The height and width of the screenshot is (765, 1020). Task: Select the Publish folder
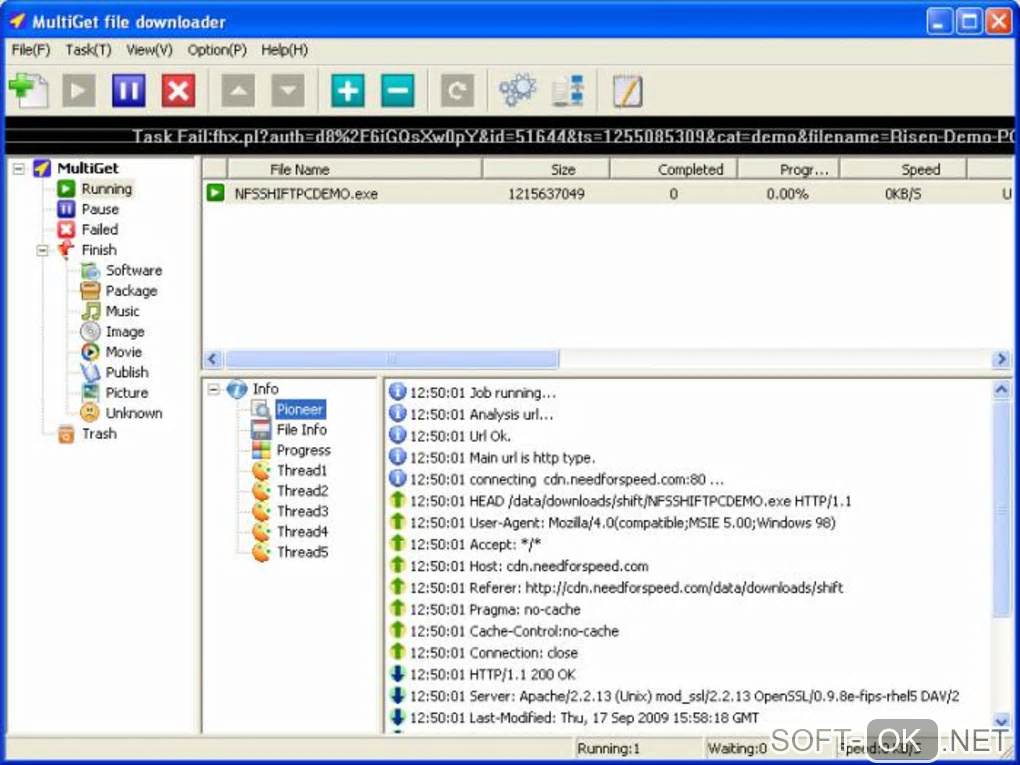coord(127,372)
